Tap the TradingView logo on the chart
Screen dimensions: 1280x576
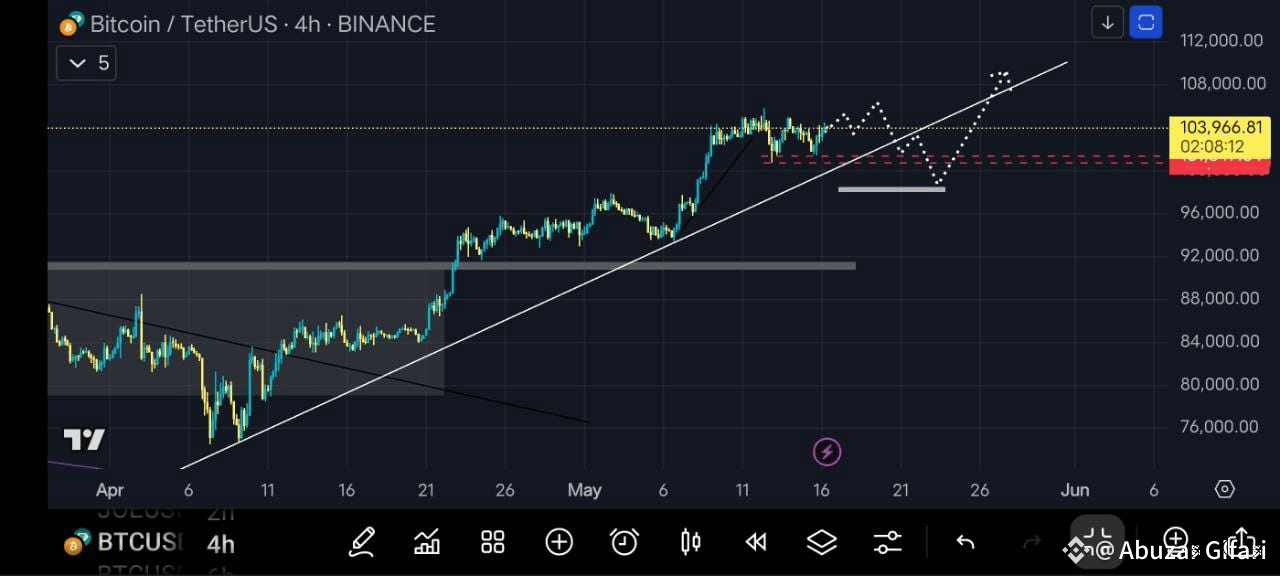click(84, 439)
